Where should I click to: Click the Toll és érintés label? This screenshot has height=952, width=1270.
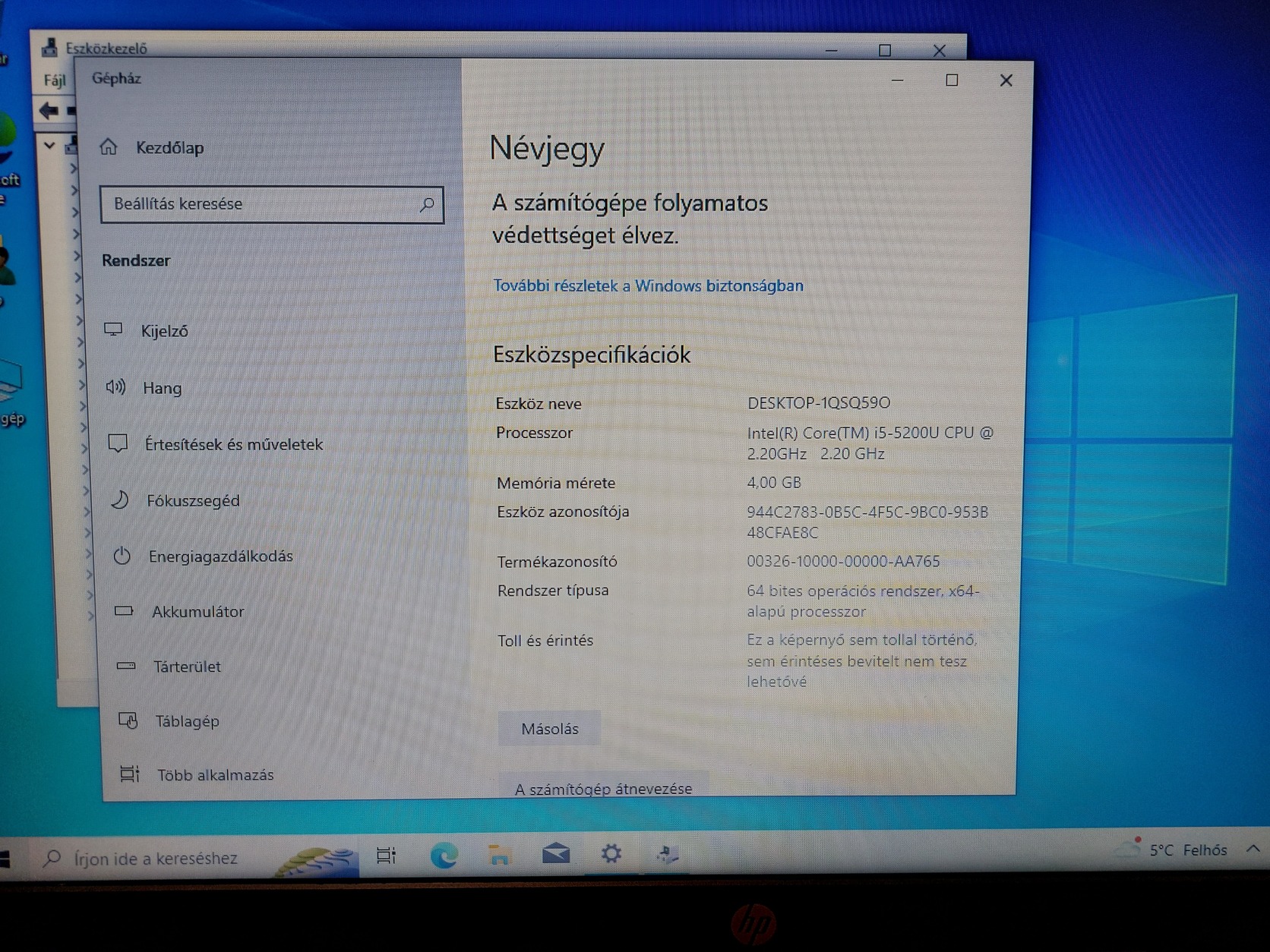[545, 640]
